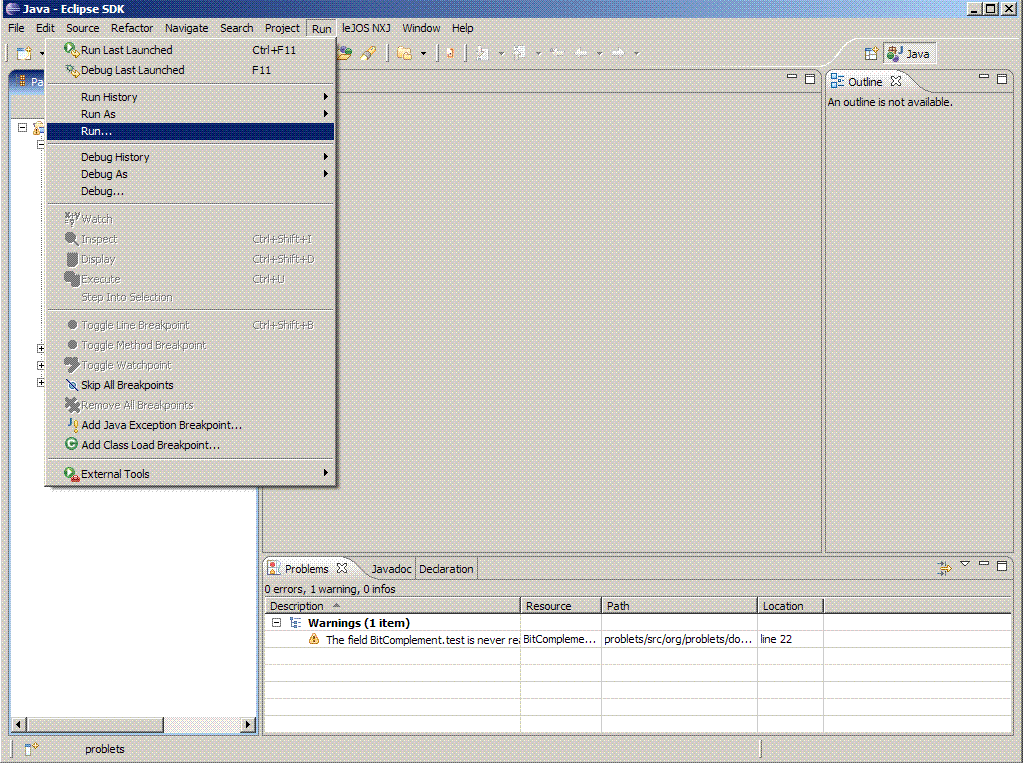Select the Java perspective button
This screenshot has width=1025, height=765.
click(909, 54)
